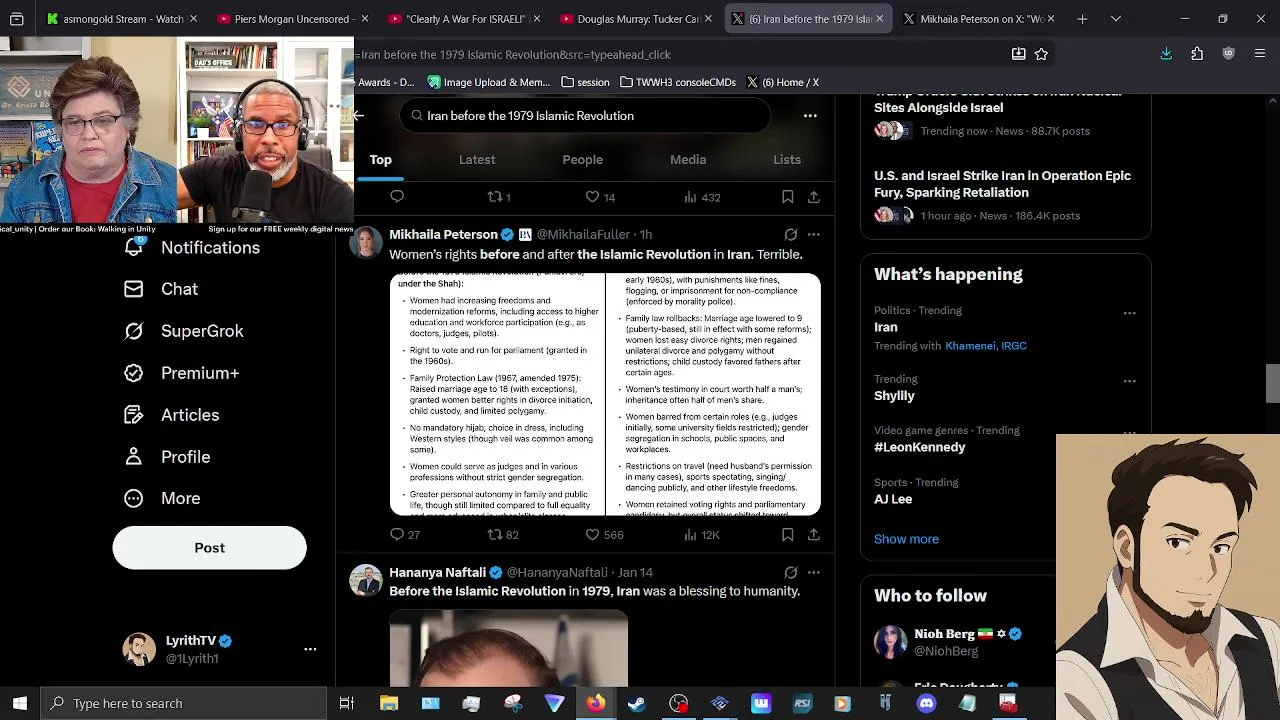Switch to the Latest search tab
This screenshot has height=720, width=1280.
tap(477, 160)
